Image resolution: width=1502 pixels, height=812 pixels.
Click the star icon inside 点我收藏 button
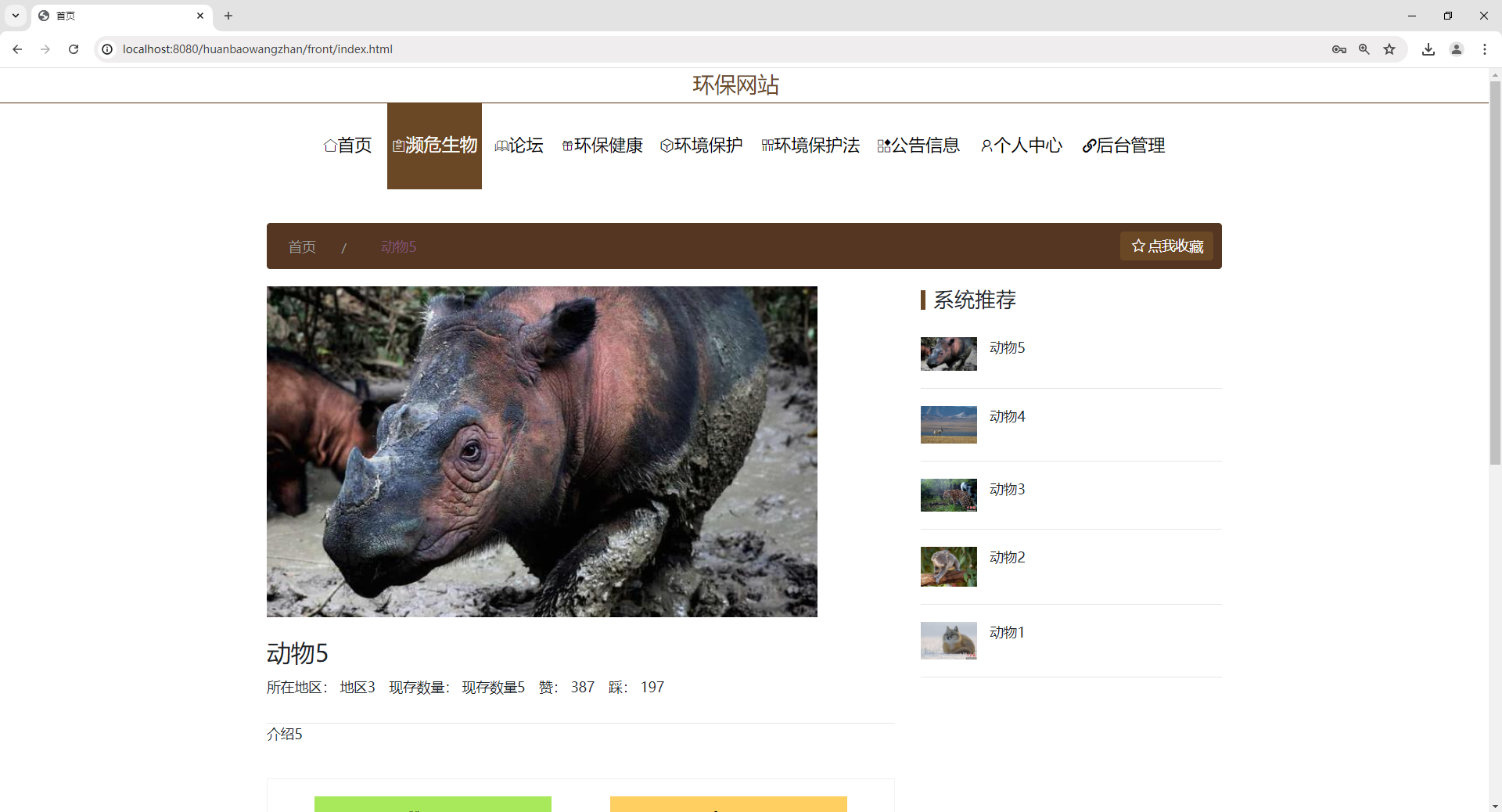pos(1139,246)
